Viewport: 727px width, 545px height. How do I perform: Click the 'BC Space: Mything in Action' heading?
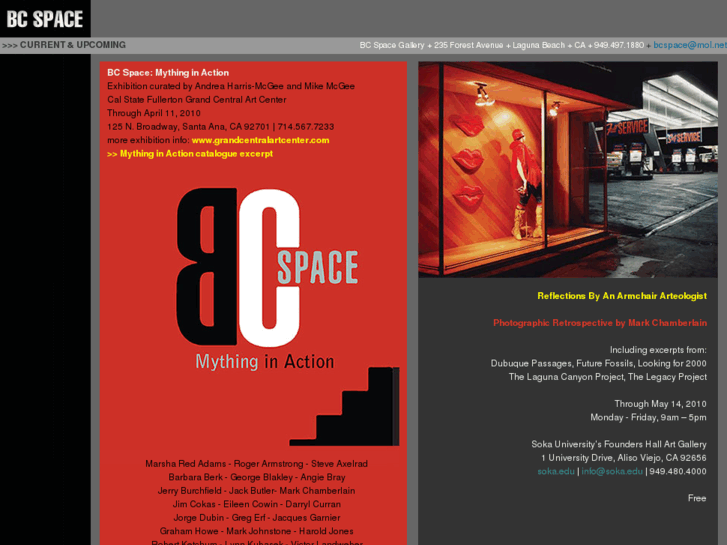168,73
